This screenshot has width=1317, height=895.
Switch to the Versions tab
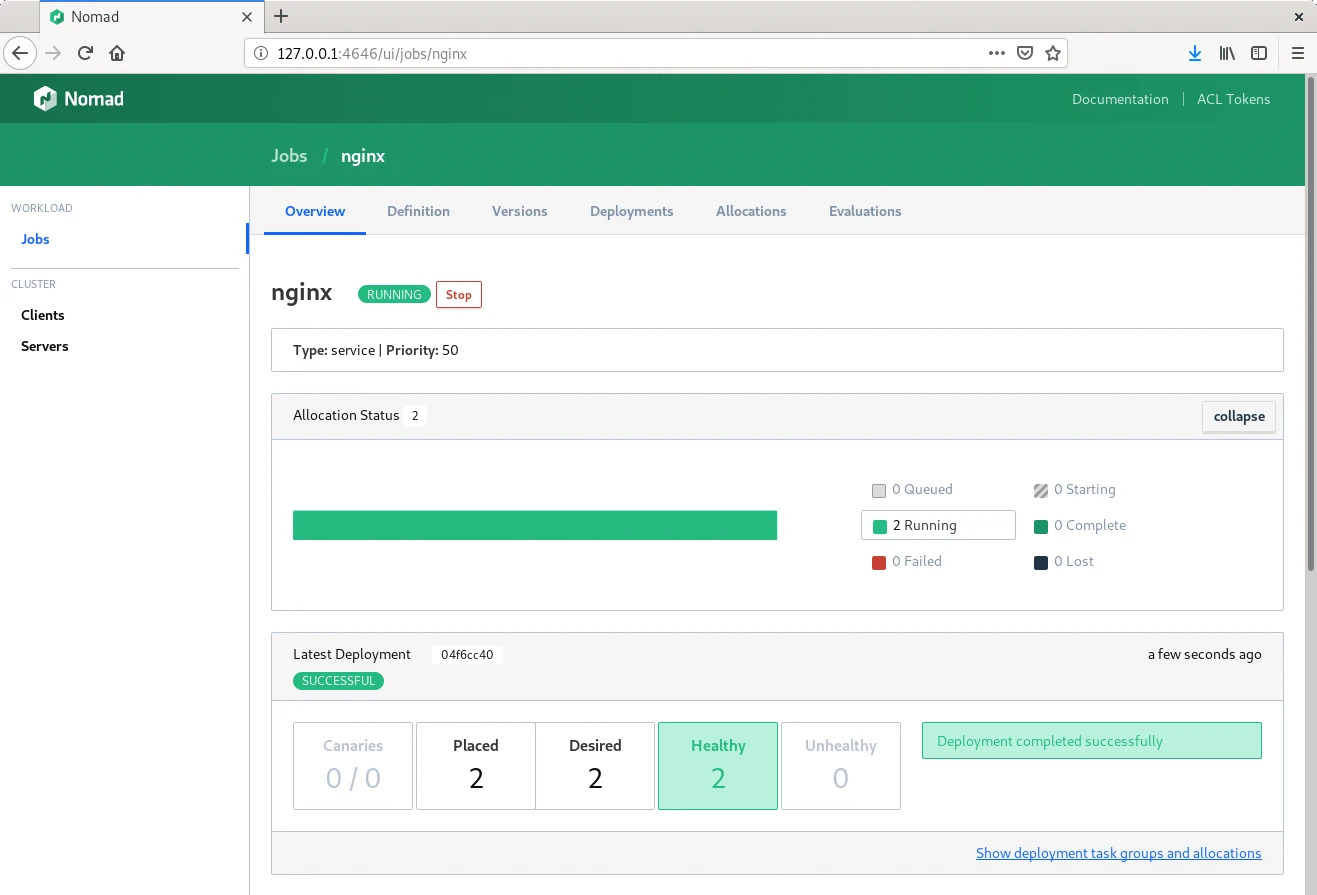coord(519,211)
